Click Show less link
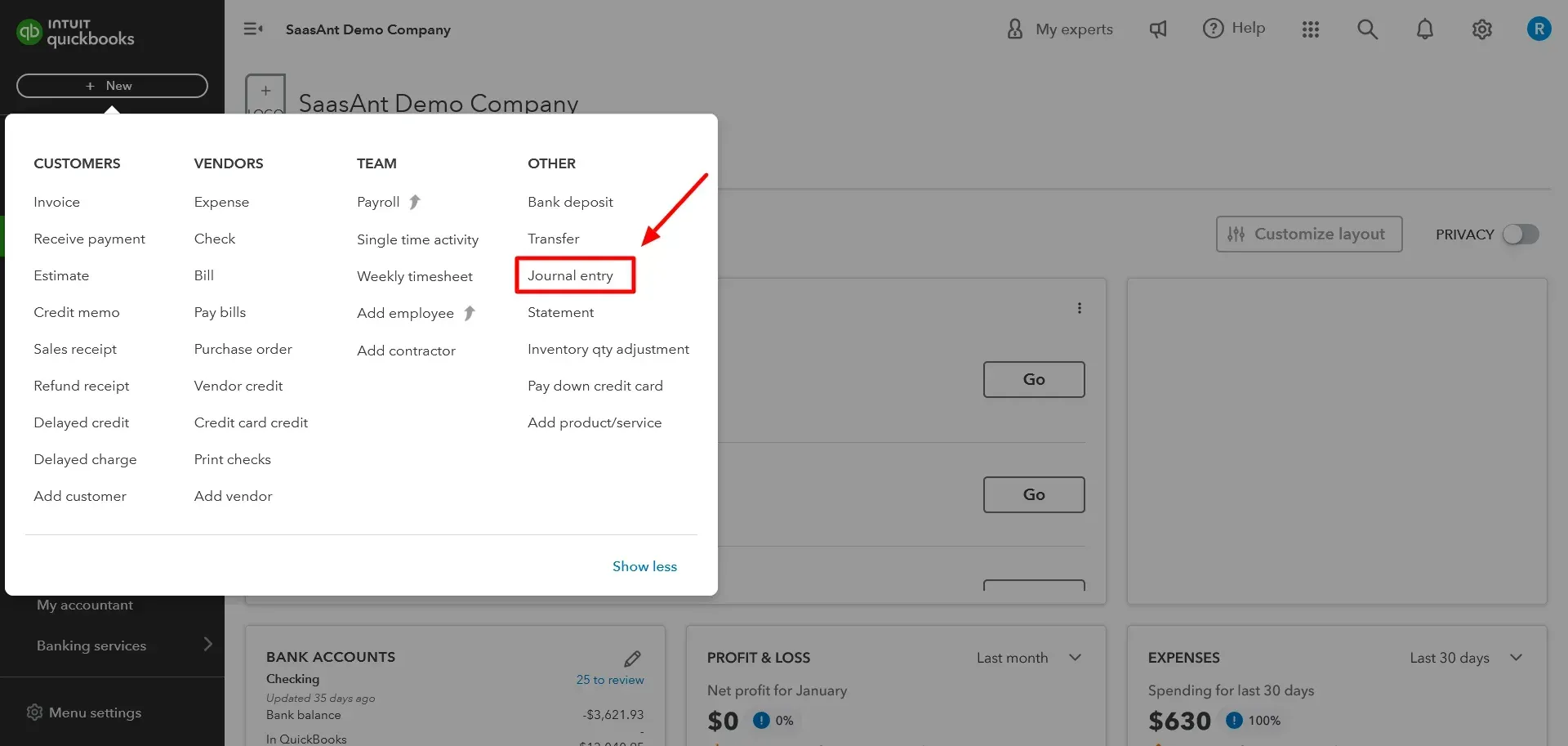 click(x=644, y=566)
